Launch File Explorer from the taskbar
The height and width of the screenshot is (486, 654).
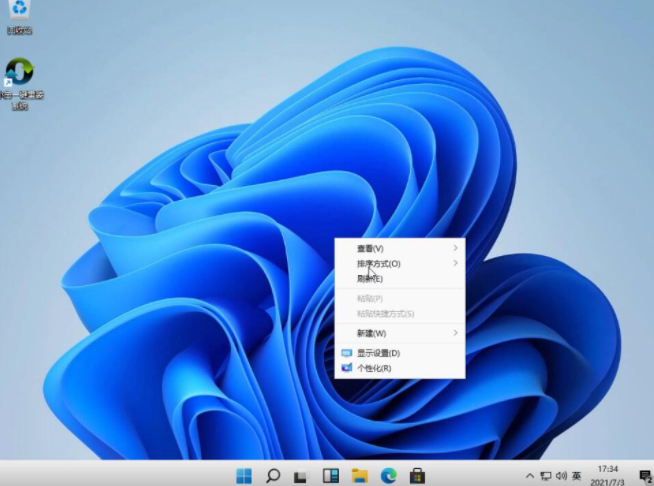point(360,476)
